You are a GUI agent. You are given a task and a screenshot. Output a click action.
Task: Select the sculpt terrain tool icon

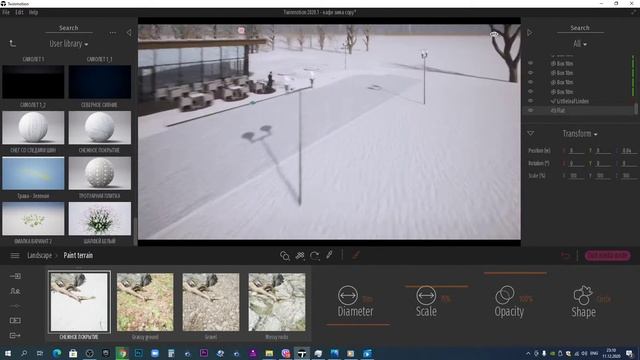(x=284, y=256)
